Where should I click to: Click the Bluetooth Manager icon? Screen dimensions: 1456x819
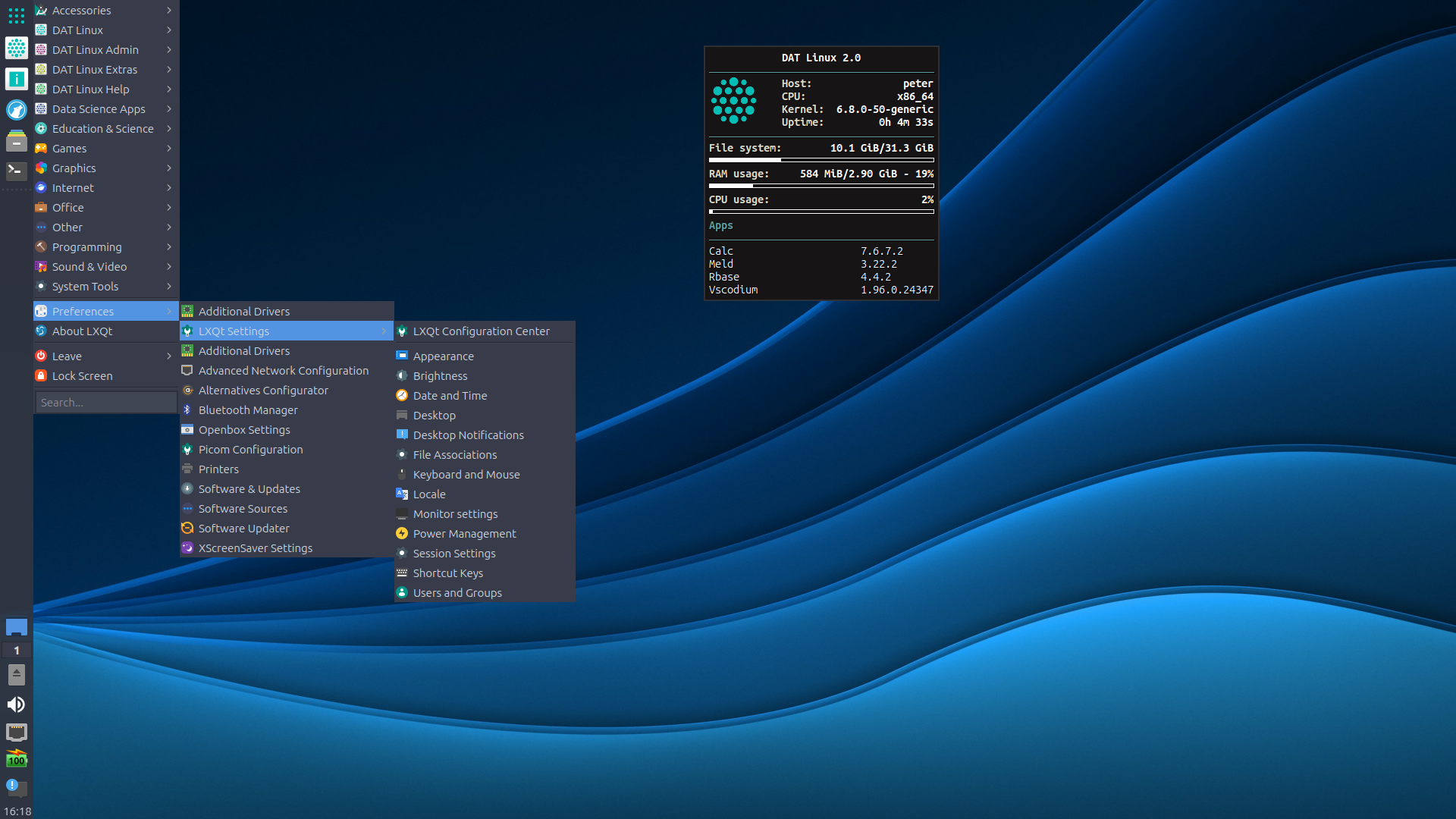(187, 409)
